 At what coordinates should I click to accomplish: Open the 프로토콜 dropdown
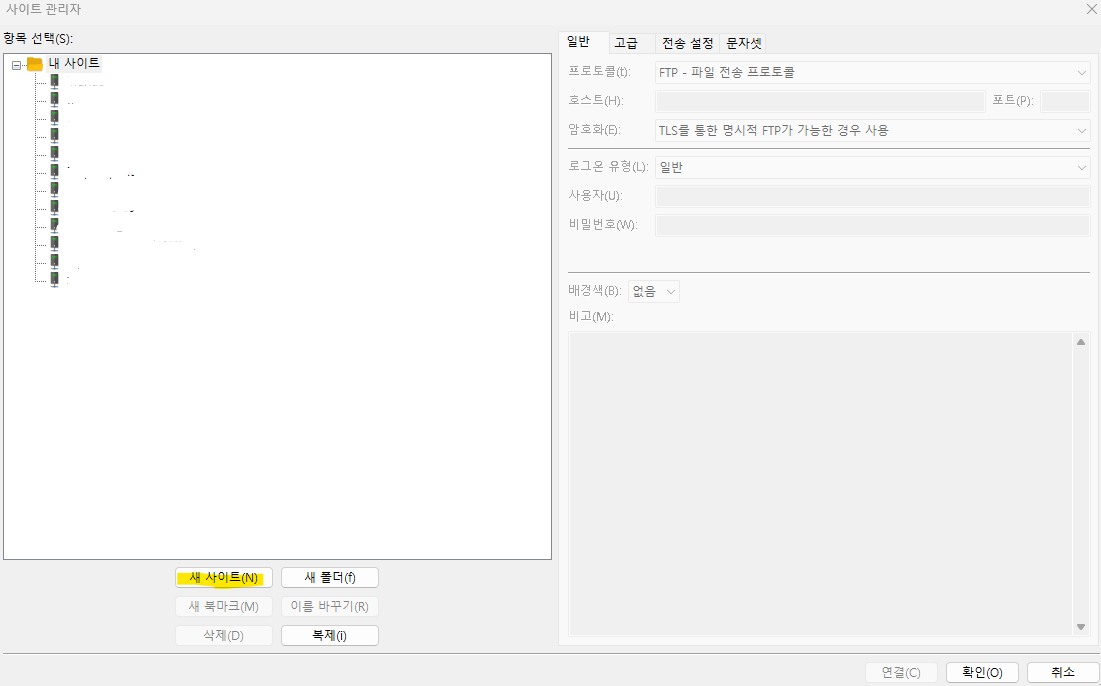coord(1081,72)
